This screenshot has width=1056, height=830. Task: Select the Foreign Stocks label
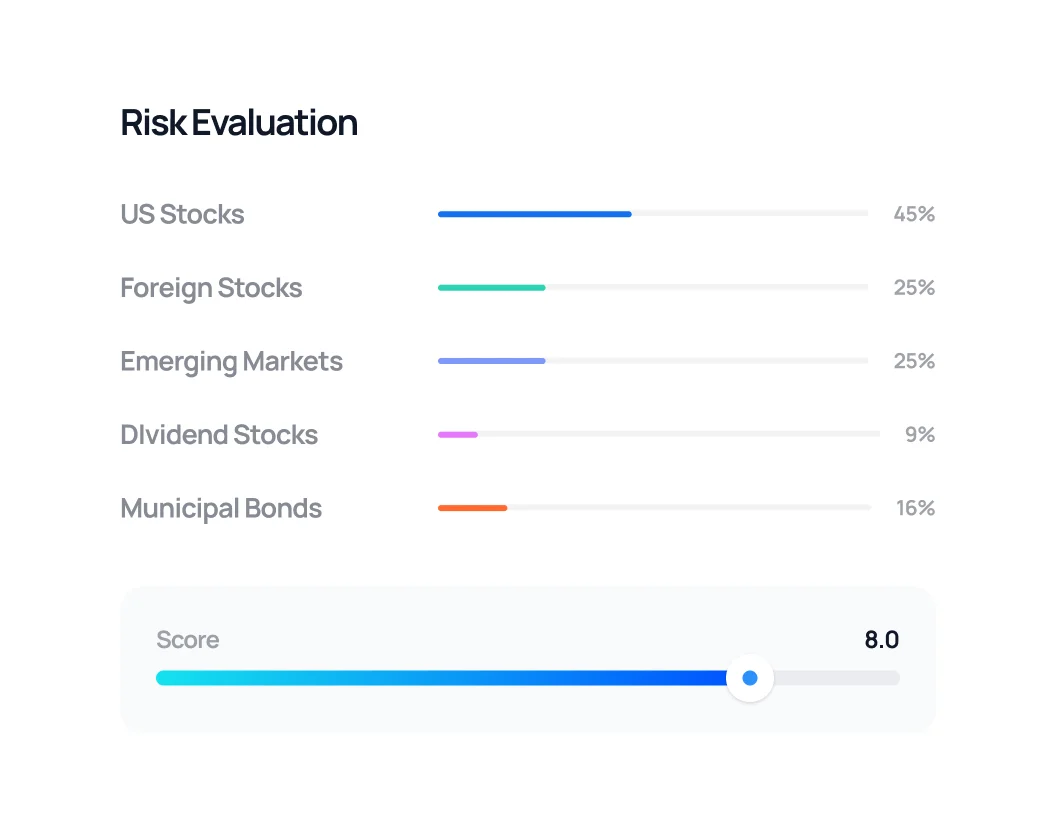pos(211,288)
